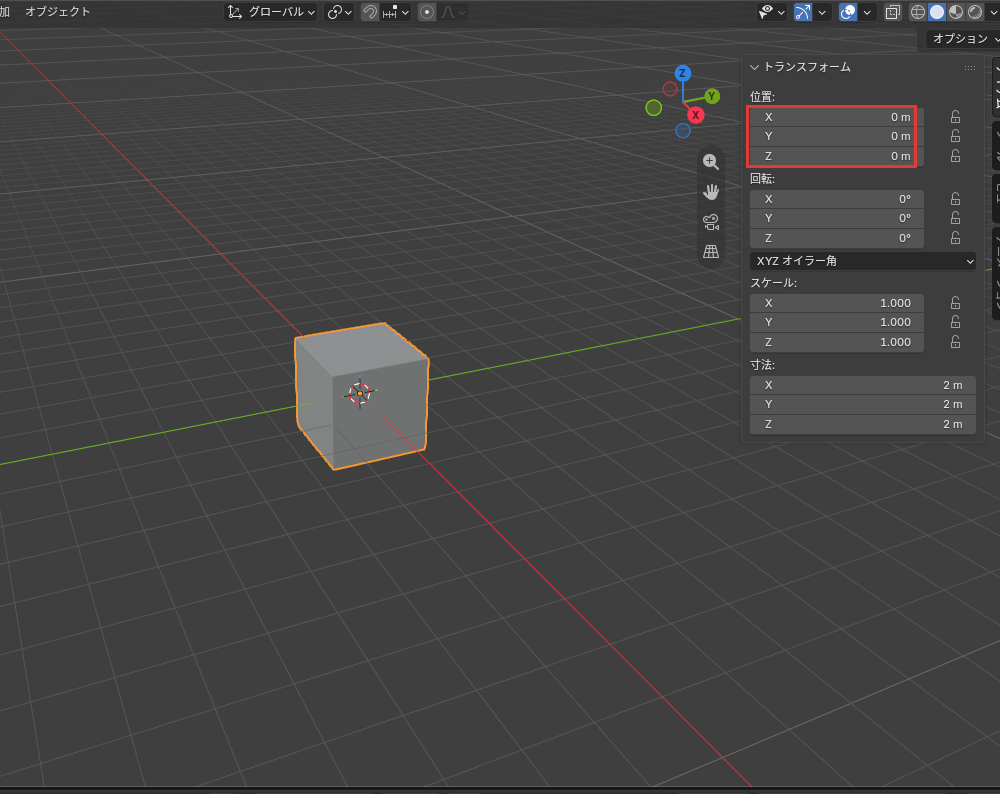Open the グローバル transform orientation dropdown
Screen dimensions: 1000x794
271,12
